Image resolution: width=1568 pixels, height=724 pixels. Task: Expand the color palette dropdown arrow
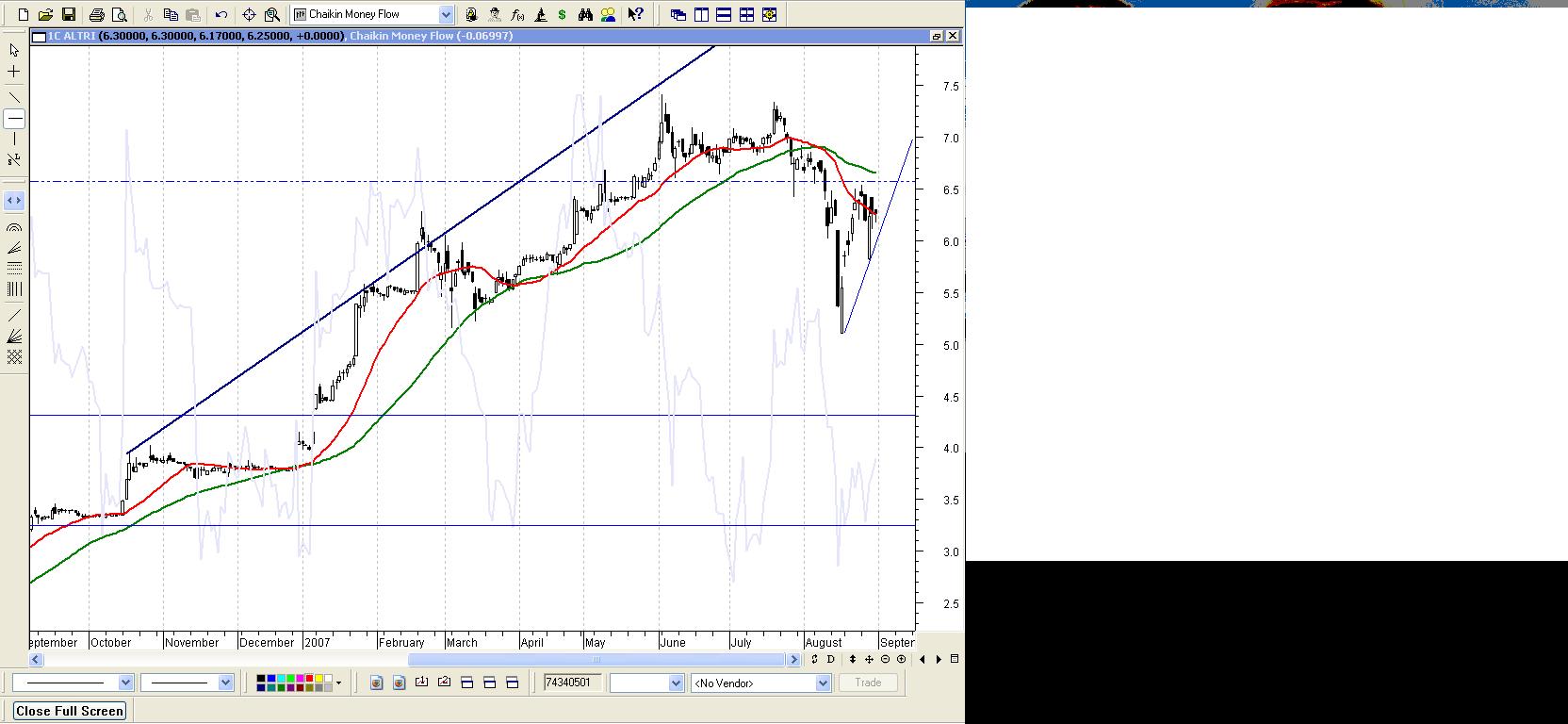click(338, 683)
